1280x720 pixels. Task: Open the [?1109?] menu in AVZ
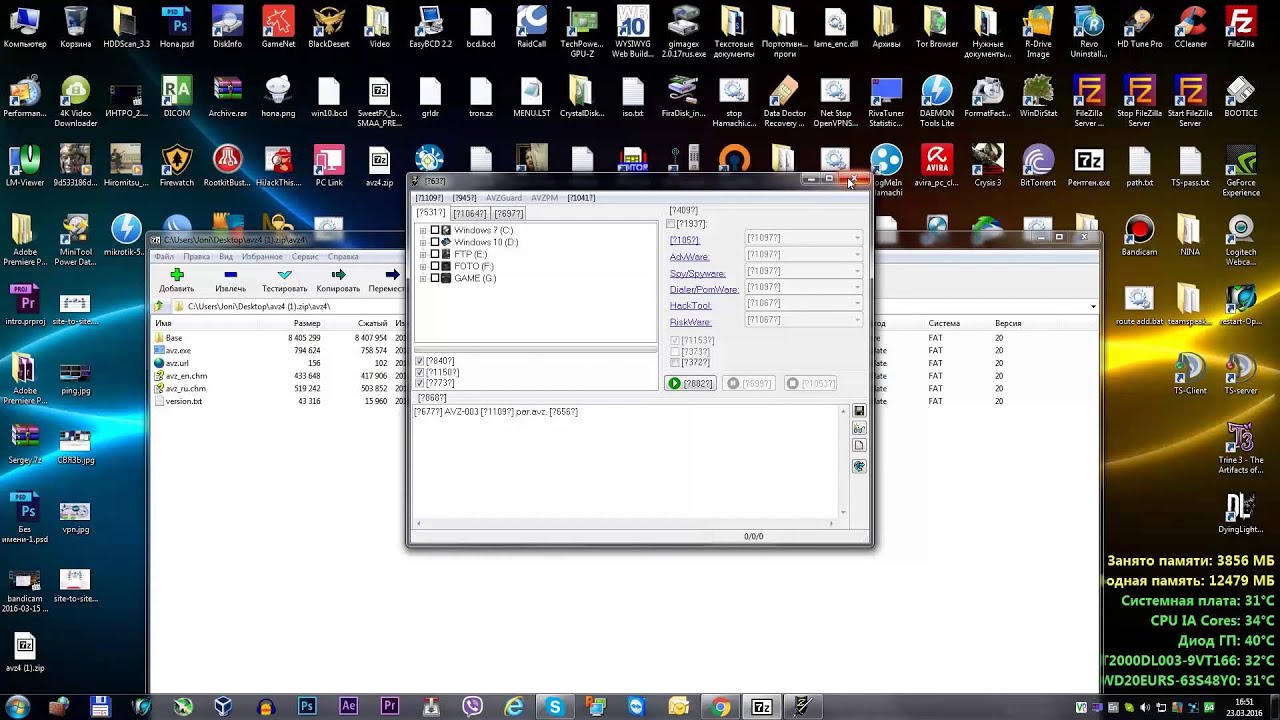tap(430, 198)
